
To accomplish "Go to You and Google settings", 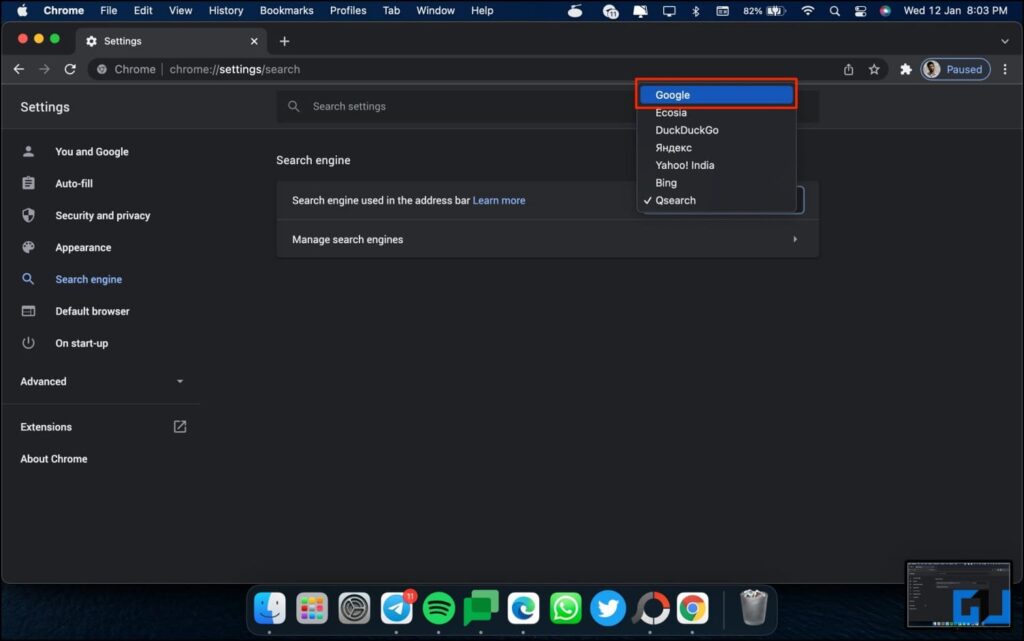I will pos(92,151).
